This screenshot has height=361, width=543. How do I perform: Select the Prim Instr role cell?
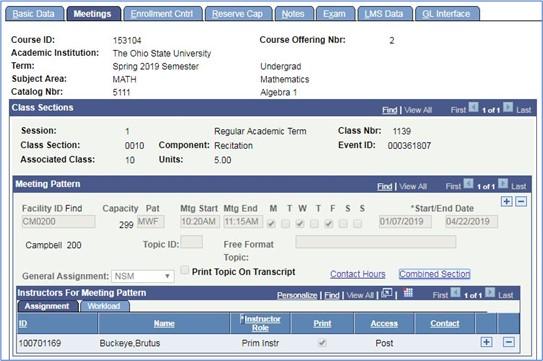pyautogui.click(x=260, y=343)
